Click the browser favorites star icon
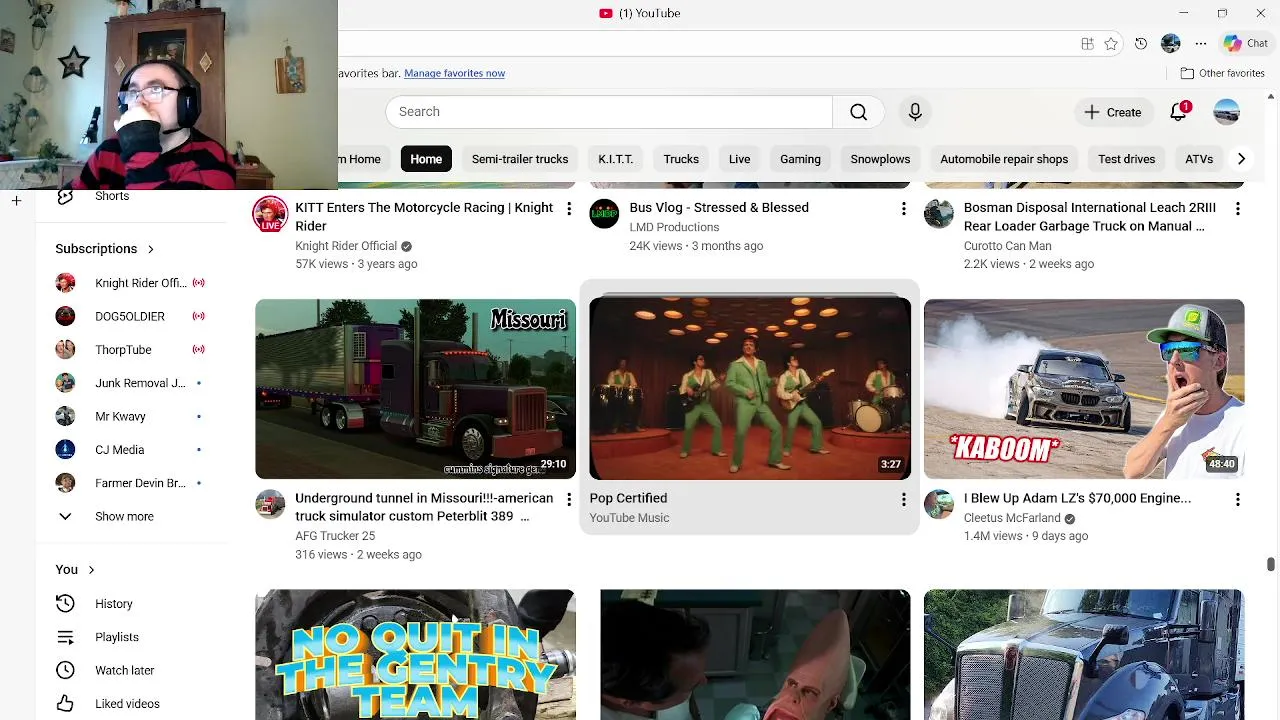 pyautogui.click(x=1111, y=44)
